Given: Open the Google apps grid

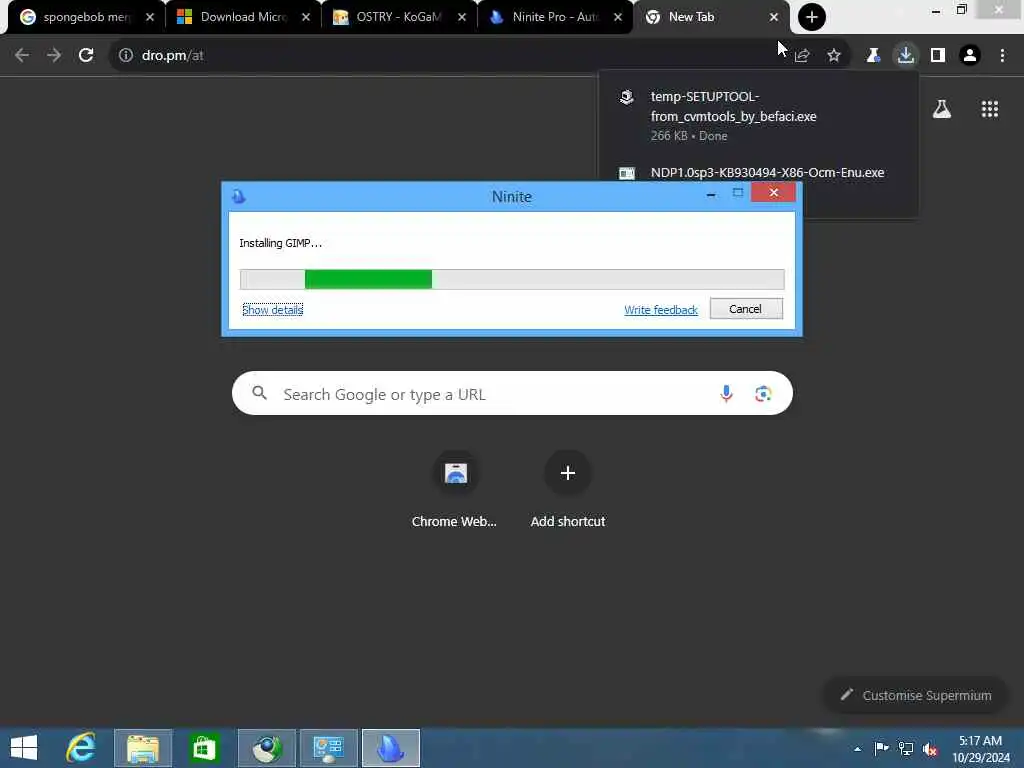Looking at the screenshot, I should tap(989, 109).
